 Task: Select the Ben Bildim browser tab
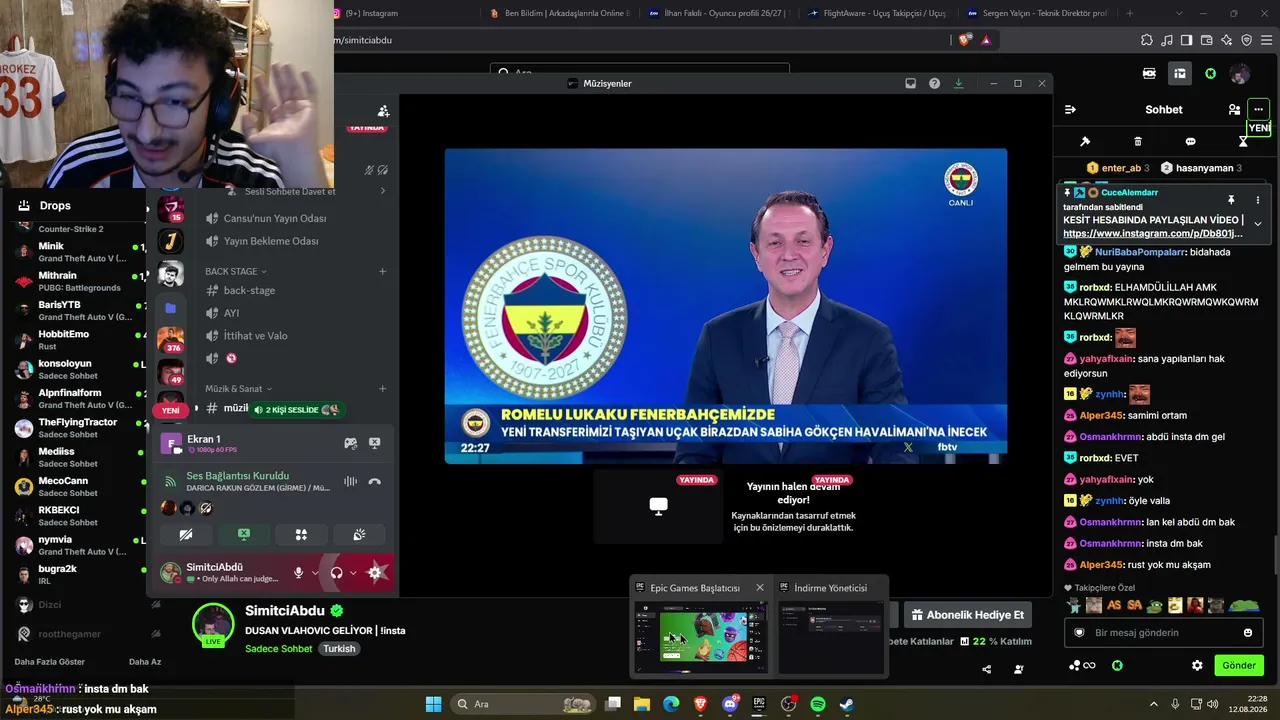tap(560, 13)
